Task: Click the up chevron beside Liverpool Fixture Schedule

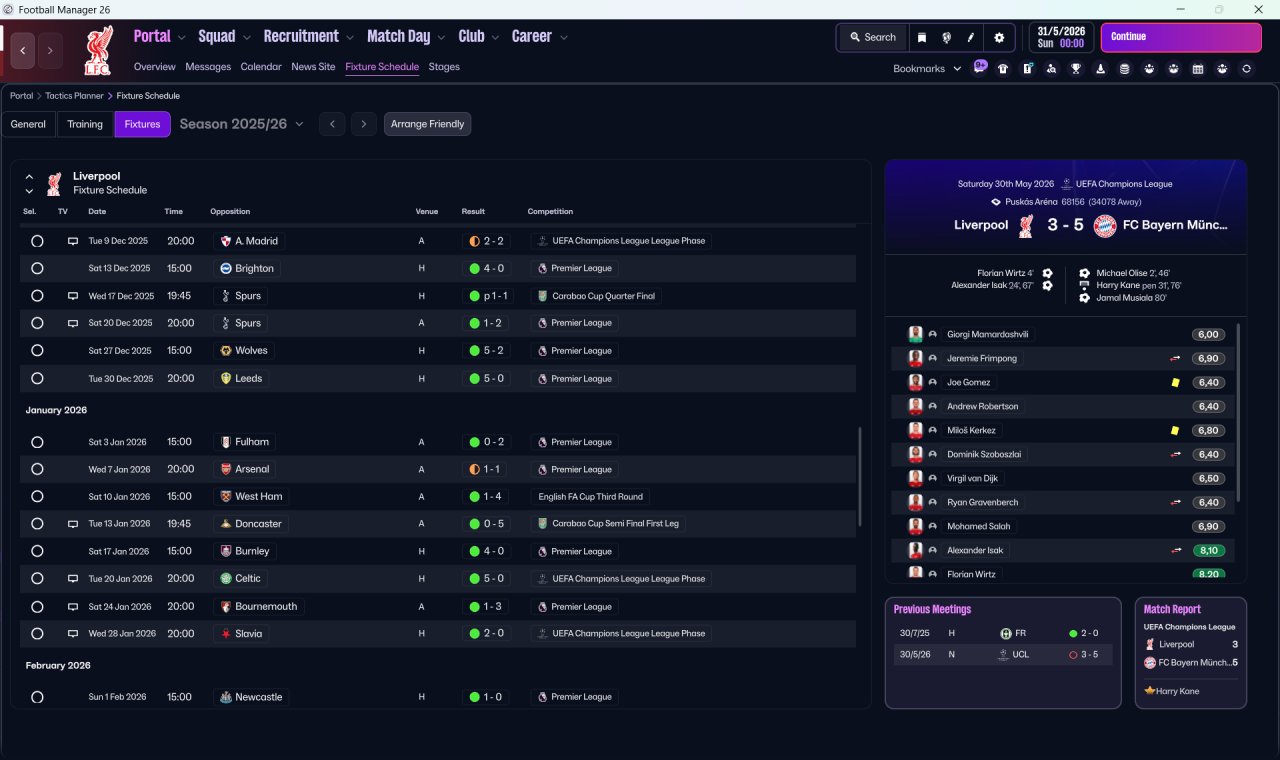Action: 29,177
